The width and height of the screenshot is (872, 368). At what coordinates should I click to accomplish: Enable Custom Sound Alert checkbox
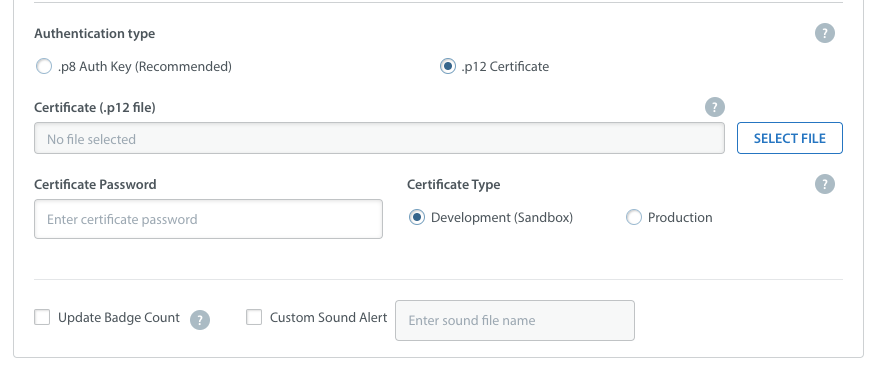tap(254, 317)
